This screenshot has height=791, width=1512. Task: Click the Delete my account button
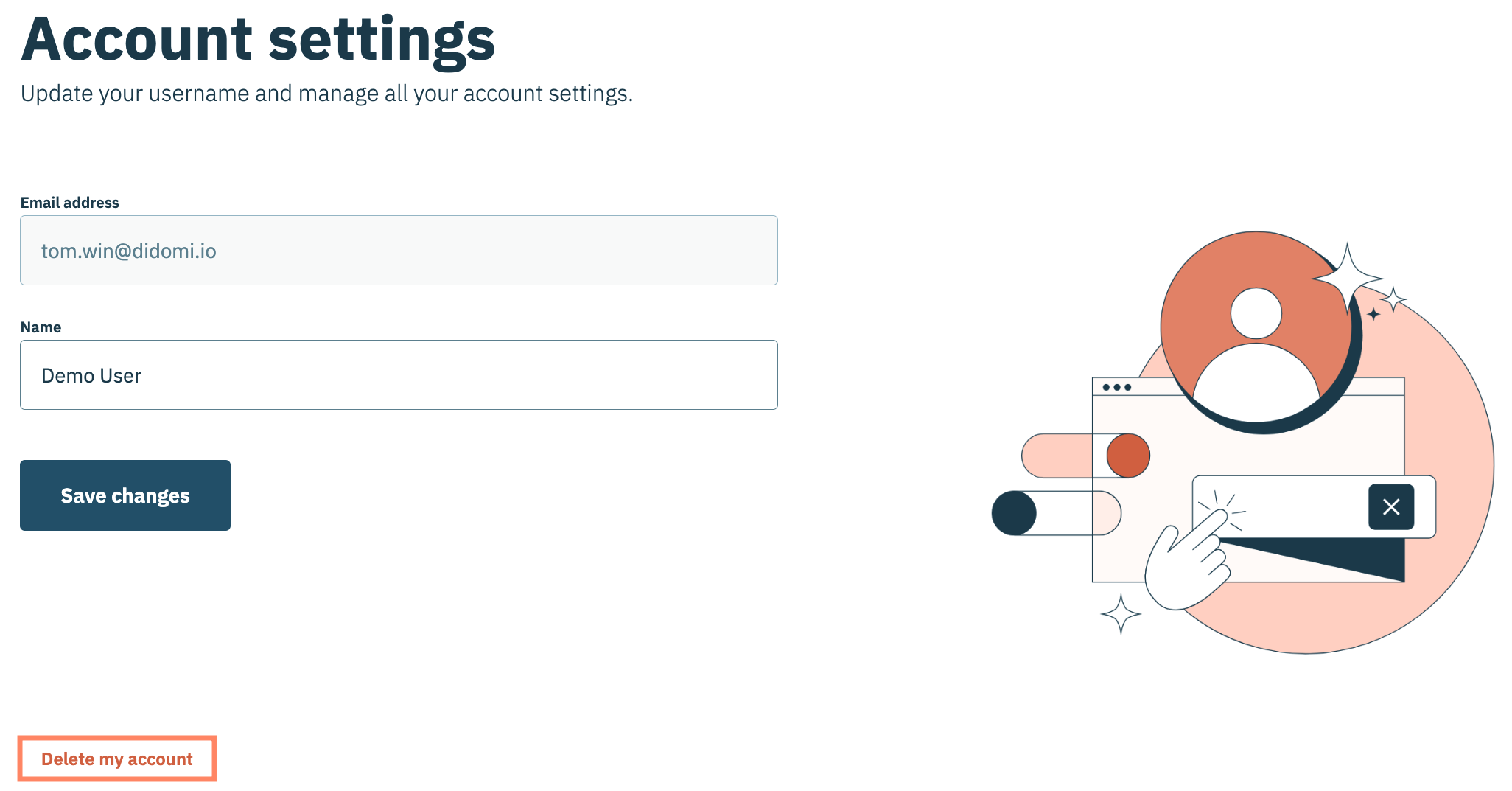click(x=117, y=759)
